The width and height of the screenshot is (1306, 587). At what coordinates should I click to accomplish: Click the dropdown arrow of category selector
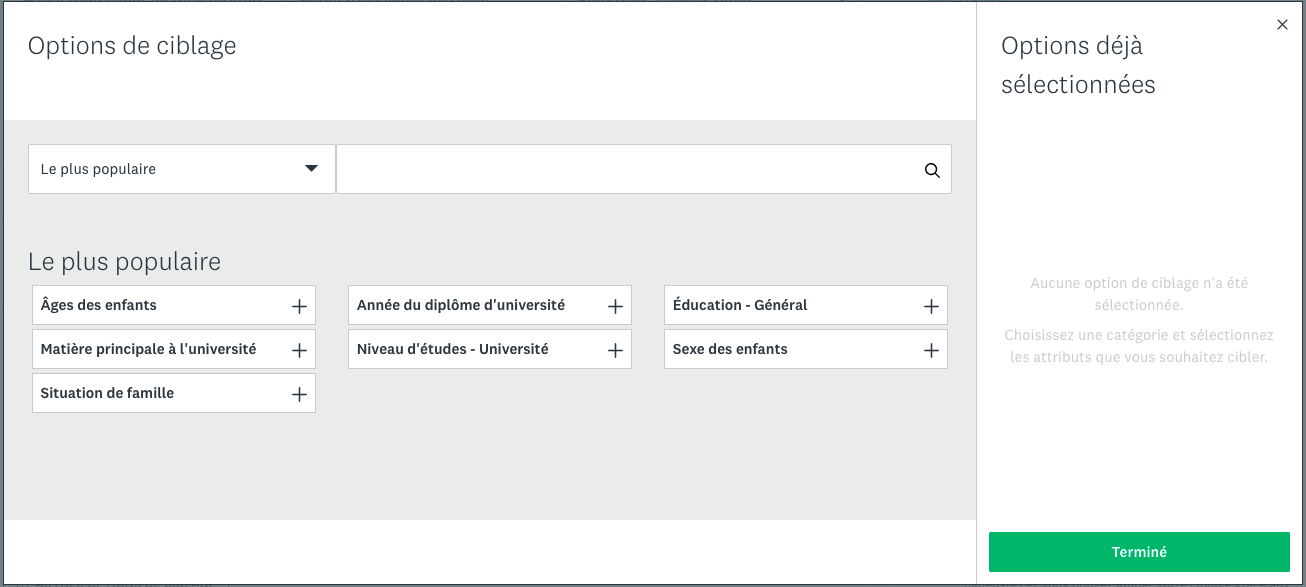[x=311, y=169]
